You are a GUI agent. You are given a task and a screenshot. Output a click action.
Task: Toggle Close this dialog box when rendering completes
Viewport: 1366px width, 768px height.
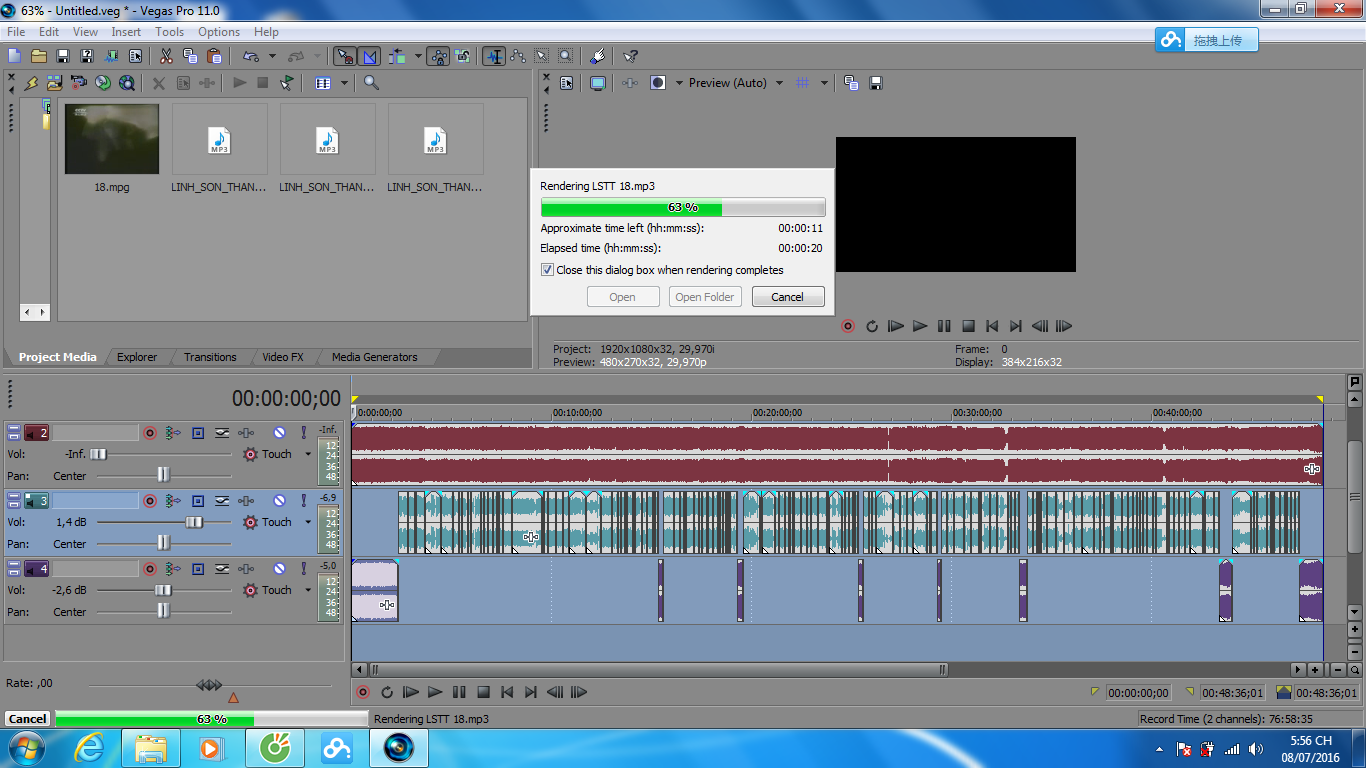[547, 270]
